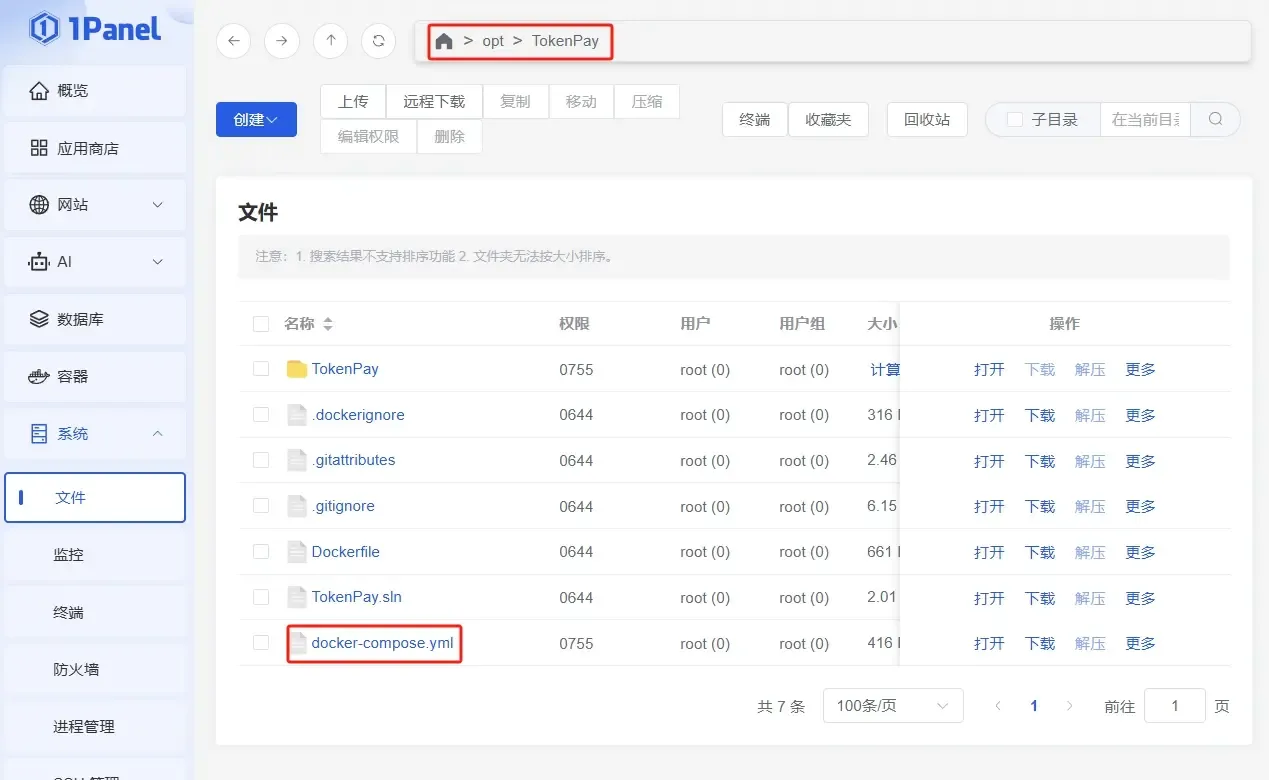Image resolution: width=1269 pixels, height=780 pixels.
Task: Click 更多 for .gitignore row
Action: (1140, 507)
